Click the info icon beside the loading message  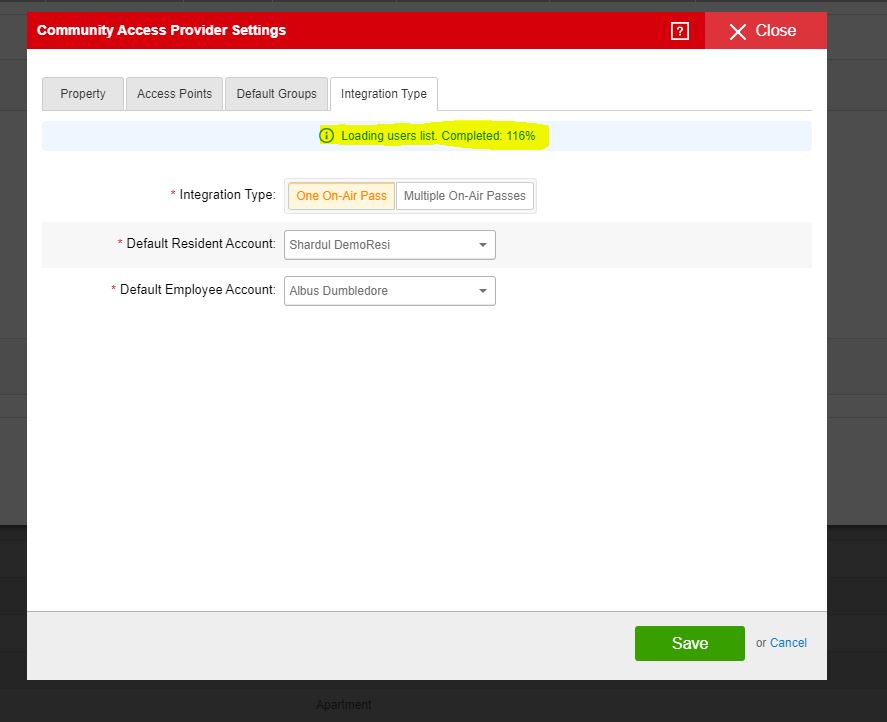[x=326, y=136]
